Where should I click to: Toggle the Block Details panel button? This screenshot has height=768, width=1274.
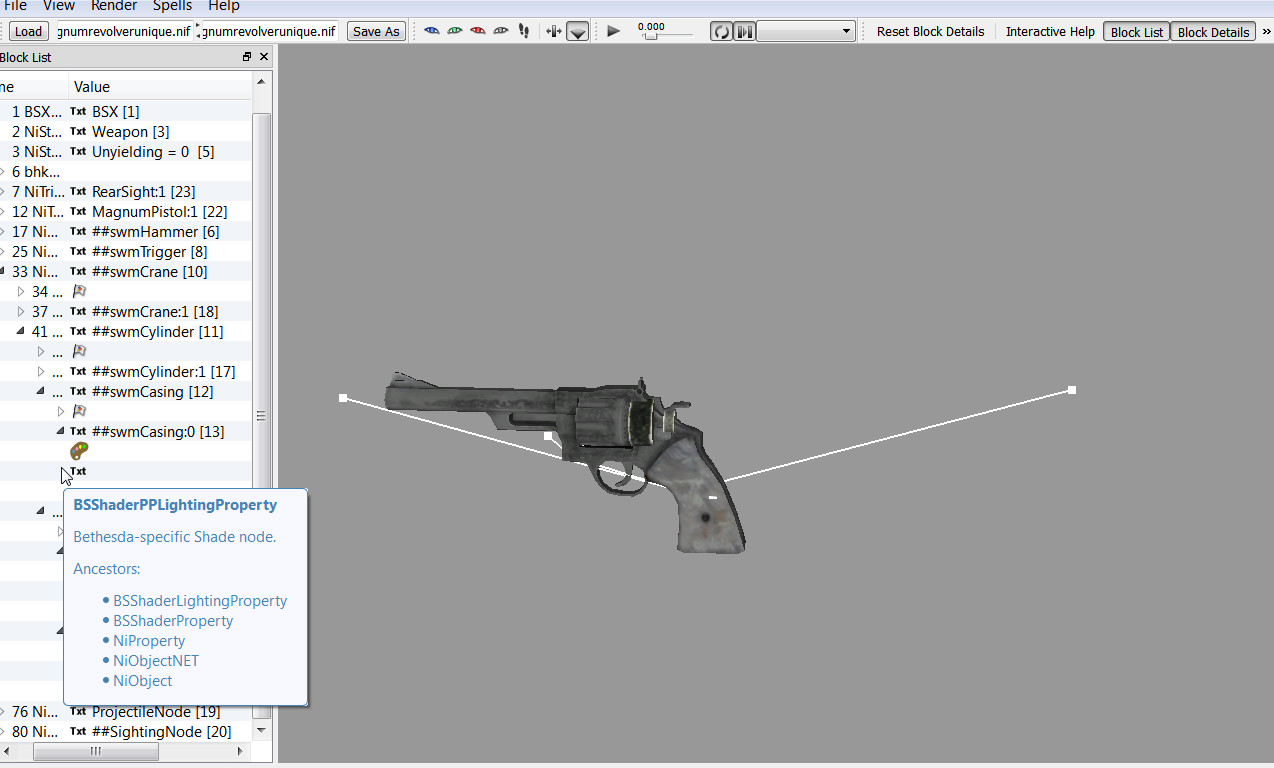tap(1213, 32)
